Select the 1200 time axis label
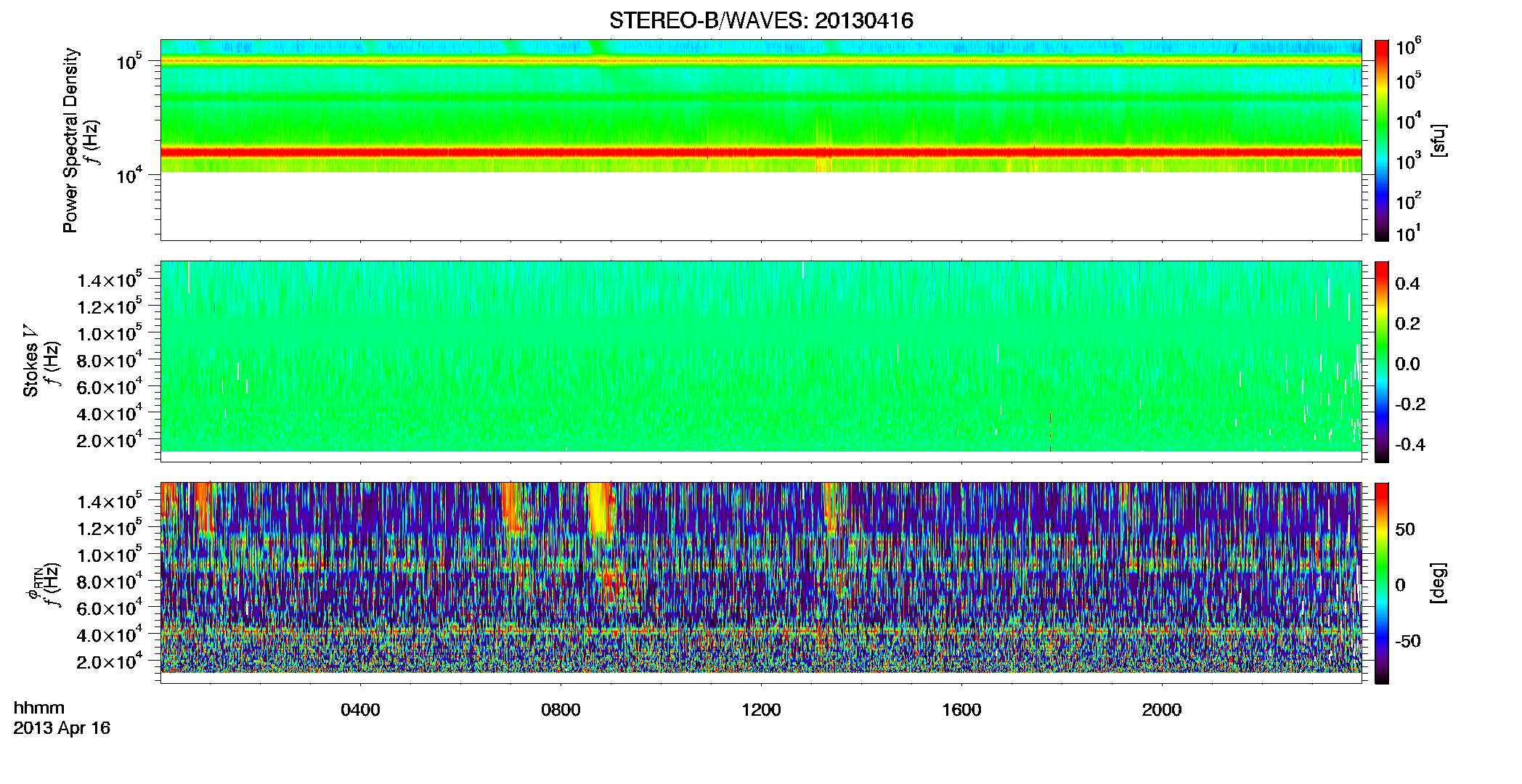Viewport: 1522px width, 784px height. (x=761, y=709)
